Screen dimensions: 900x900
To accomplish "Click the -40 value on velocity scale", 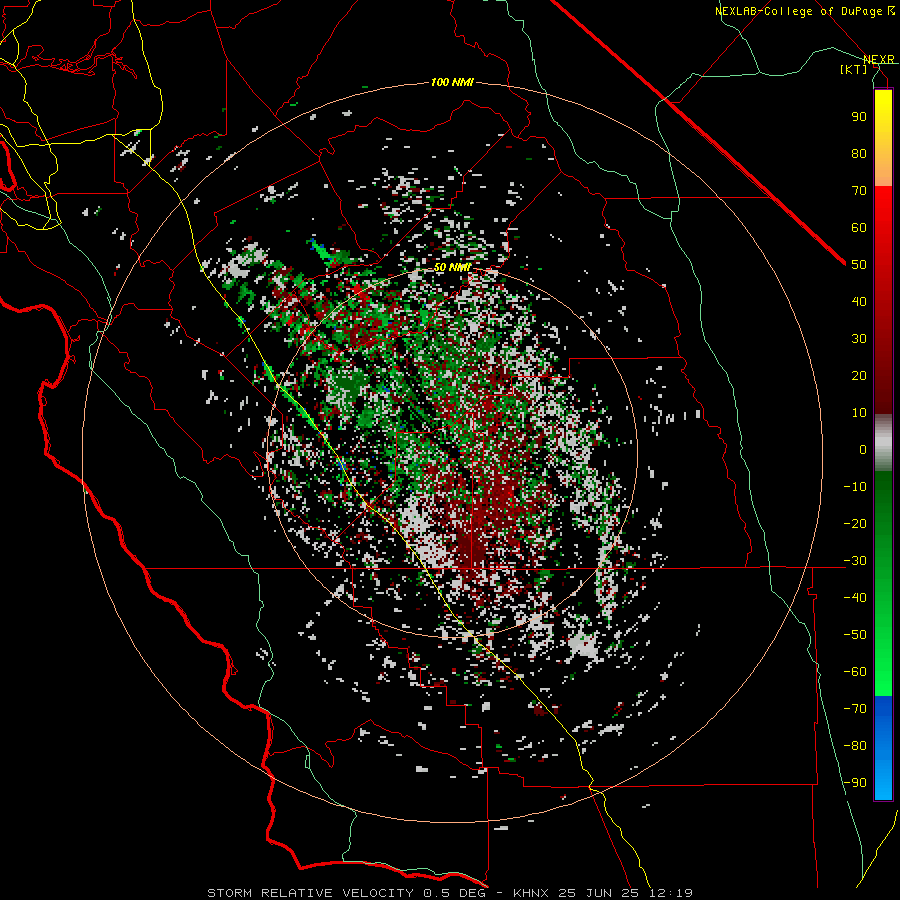I will pyautogui.click(x=855, y=598).
